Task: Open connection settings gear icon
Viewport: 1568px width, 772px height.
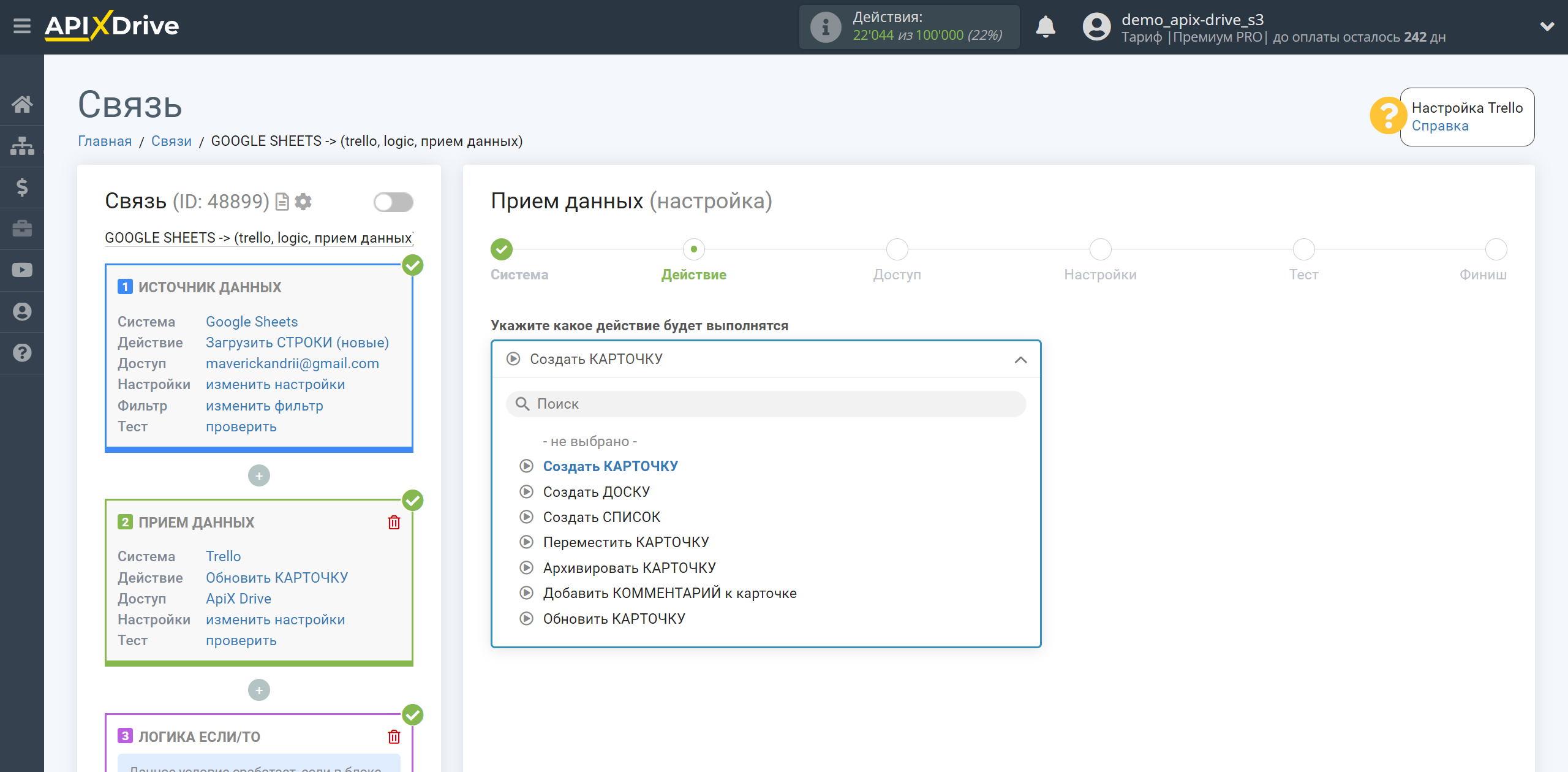Action: pyautogui.click(x=303, y=202)
